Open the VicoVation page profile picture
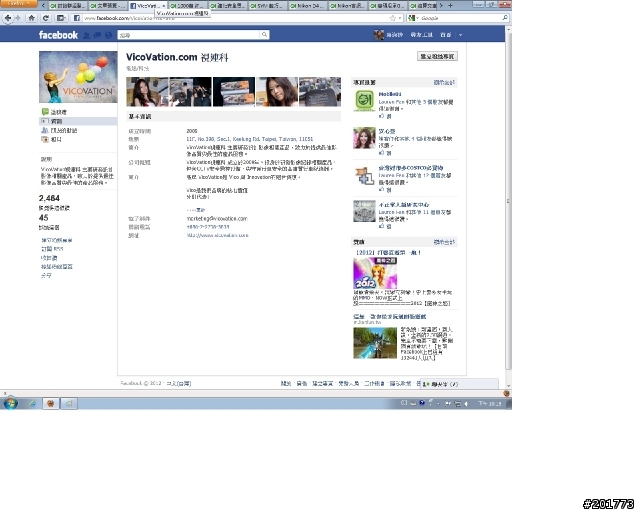This screenshot has width=640, height=512. coord(78,77)
